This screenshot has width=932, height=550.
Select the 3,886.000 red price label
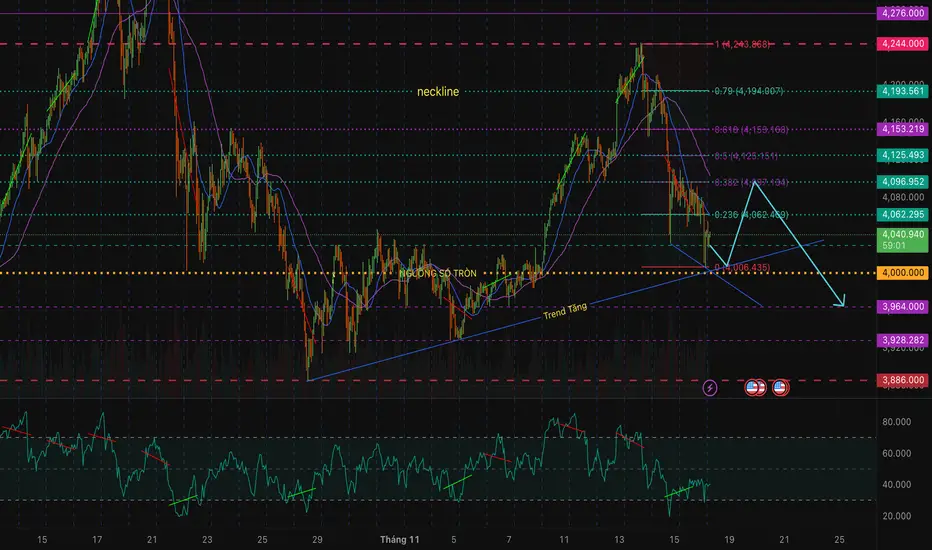click(902, 380)
